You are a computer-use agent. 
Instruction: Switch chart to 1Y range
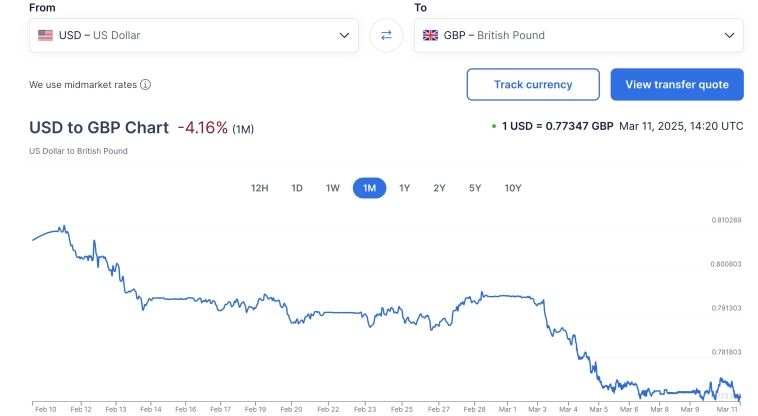point(405,188)
